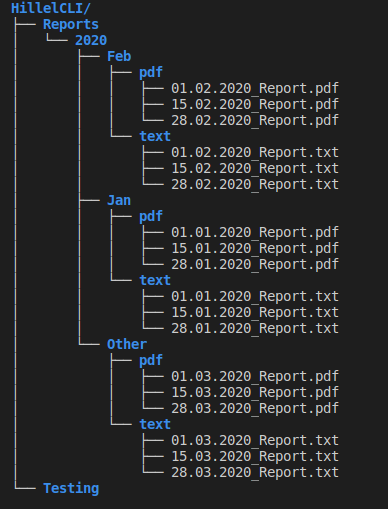The width and height of the screenshot is (388, 509).
Task: Select the pdf folder under Feb
Action: (151, 73)
